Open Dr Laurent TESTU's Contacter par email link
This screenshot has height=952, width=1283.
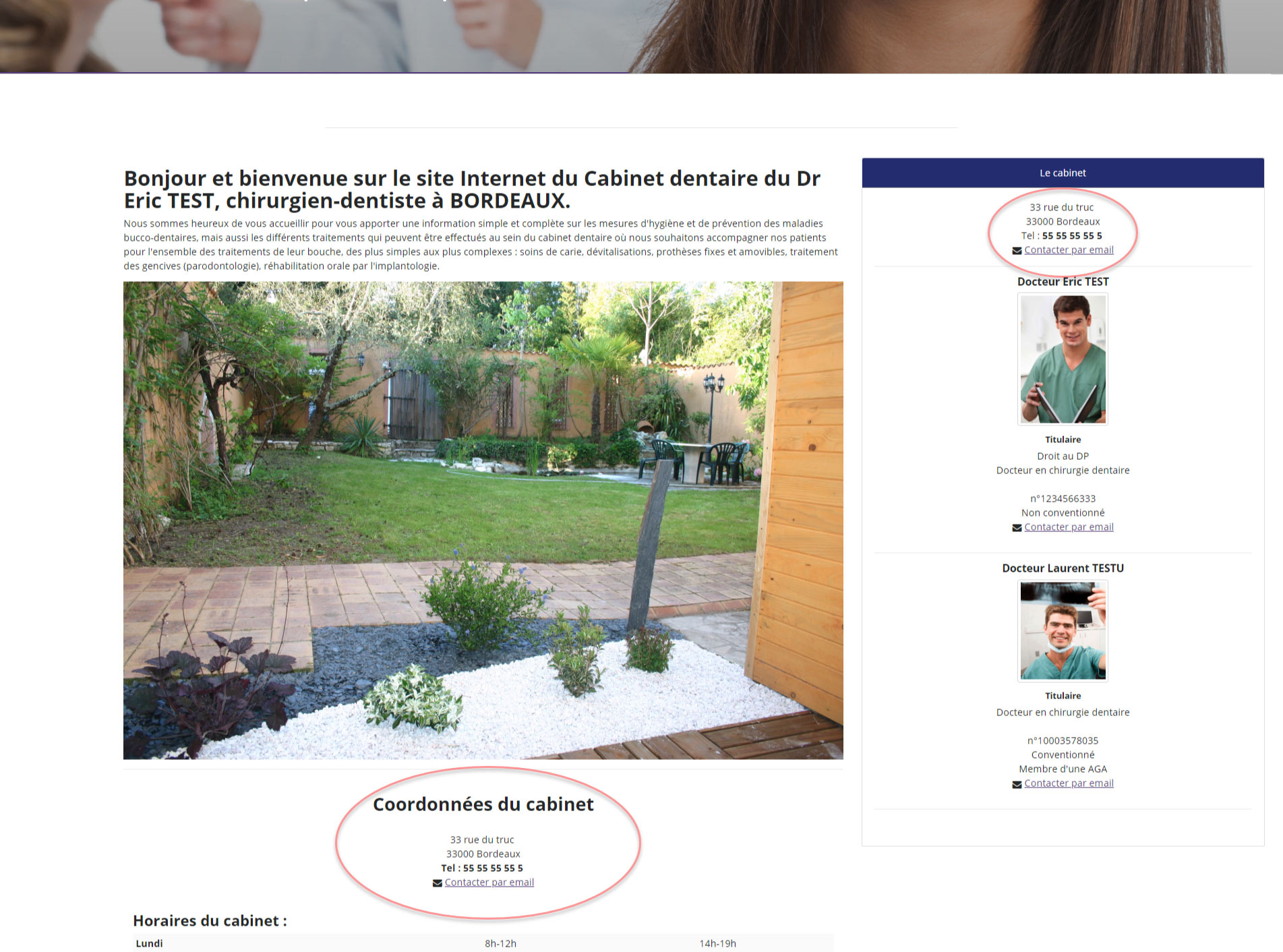point(1069,783)
